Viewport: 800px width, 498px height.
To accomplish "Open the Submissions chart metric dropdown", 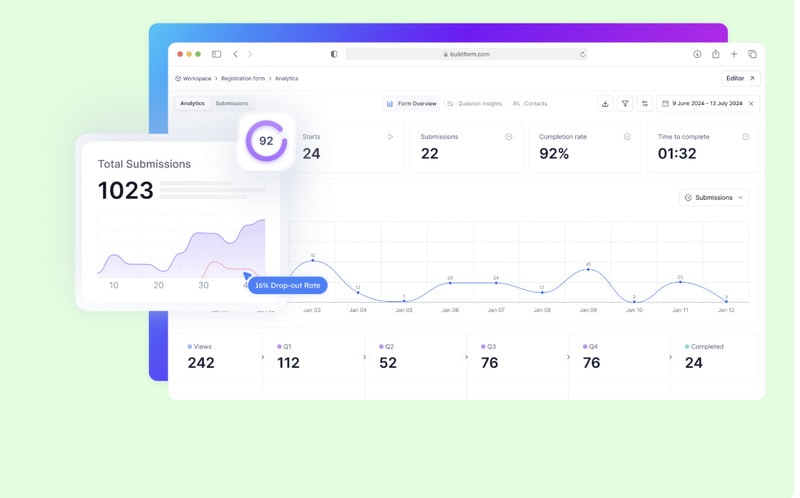I will click(714, 198).
